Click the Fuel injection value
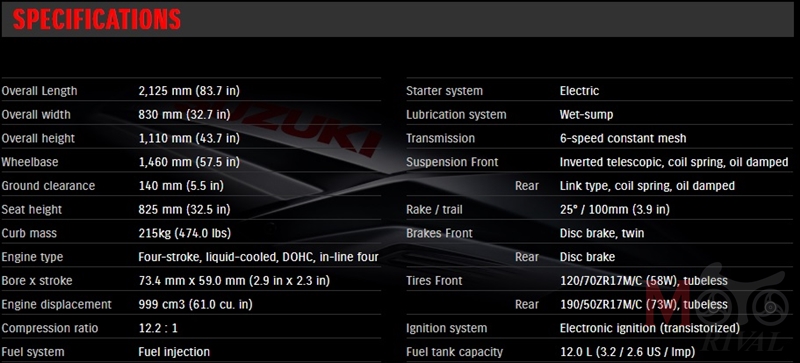 174,352
